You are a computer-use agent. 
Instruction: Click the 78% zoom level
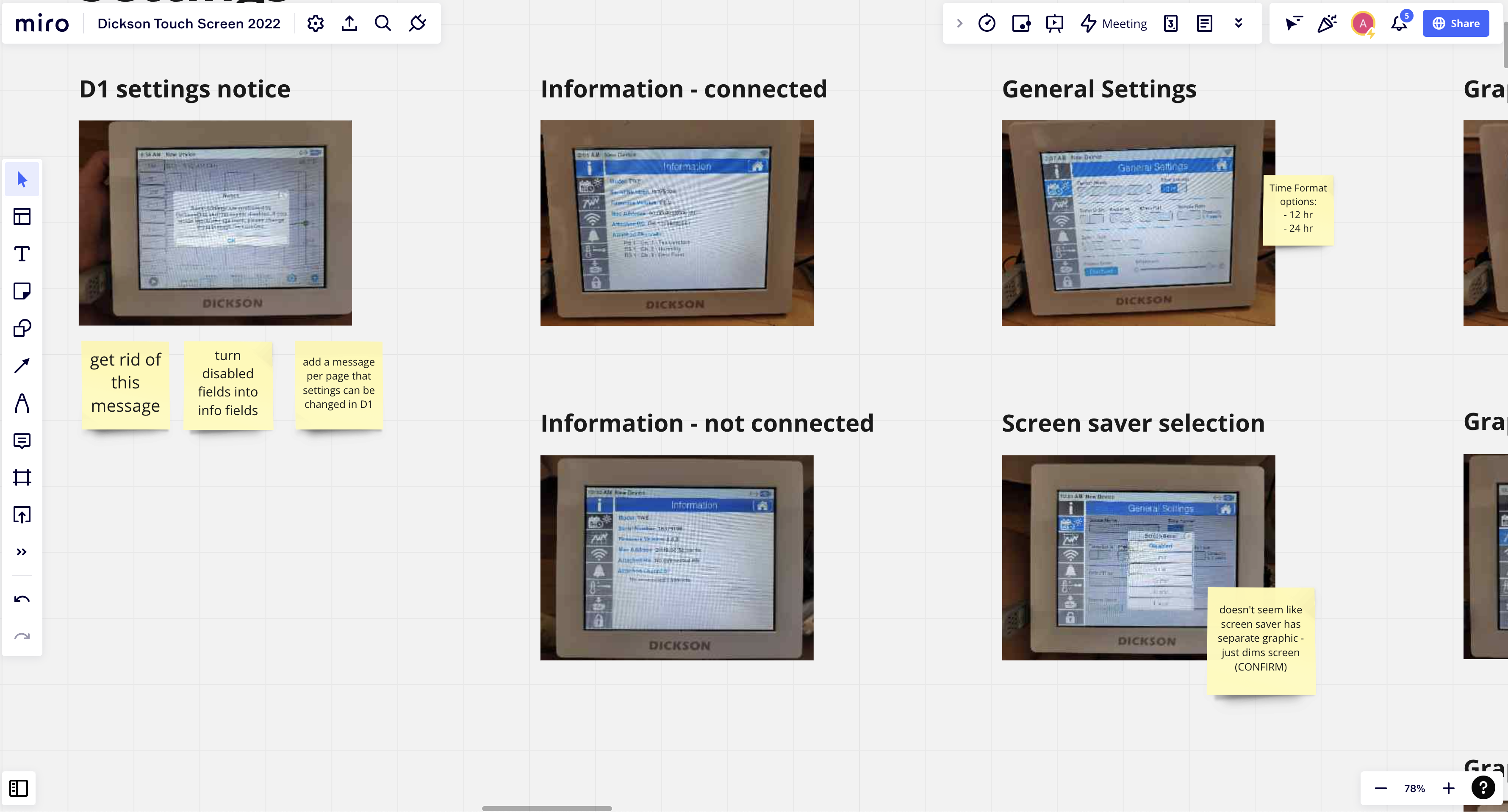click(x=1414, y=789)
